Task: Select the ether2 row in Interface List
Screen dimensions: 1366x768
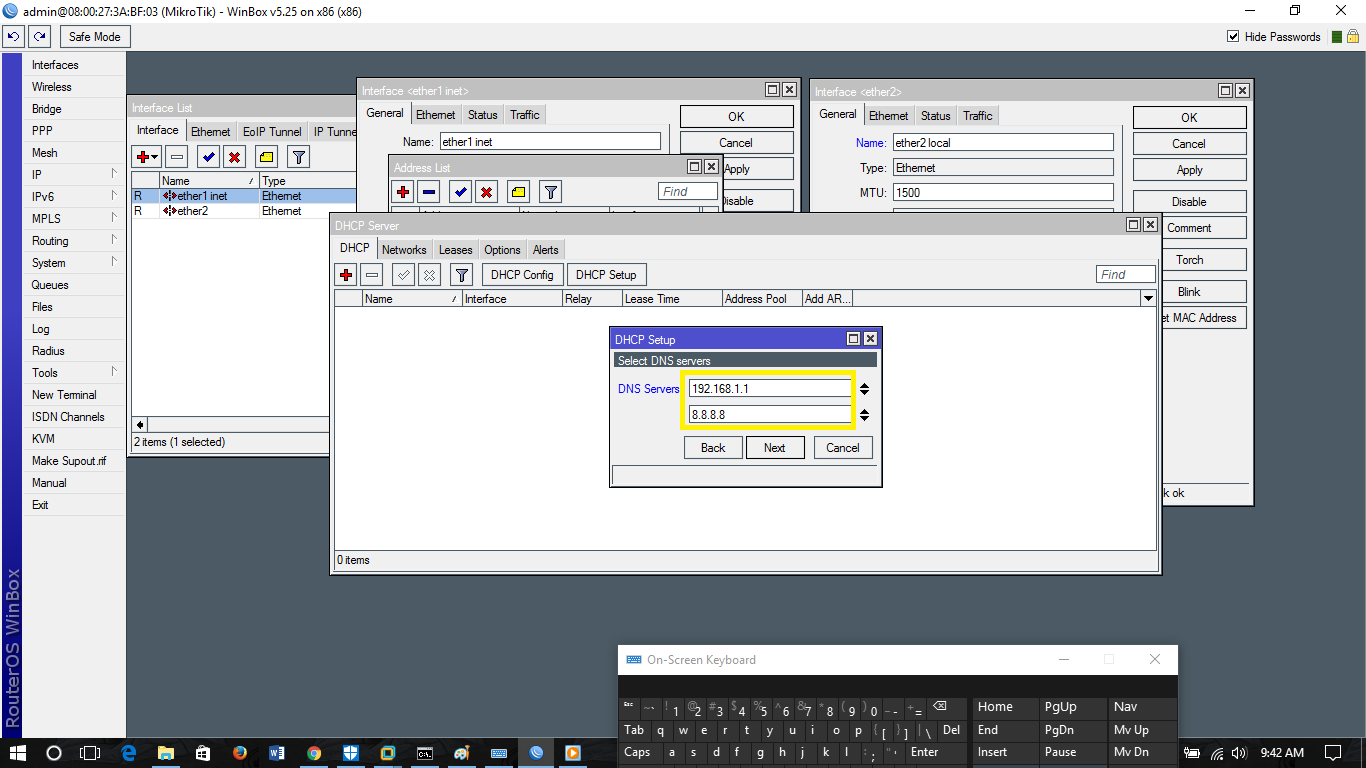Action: [x=243, y=211]
